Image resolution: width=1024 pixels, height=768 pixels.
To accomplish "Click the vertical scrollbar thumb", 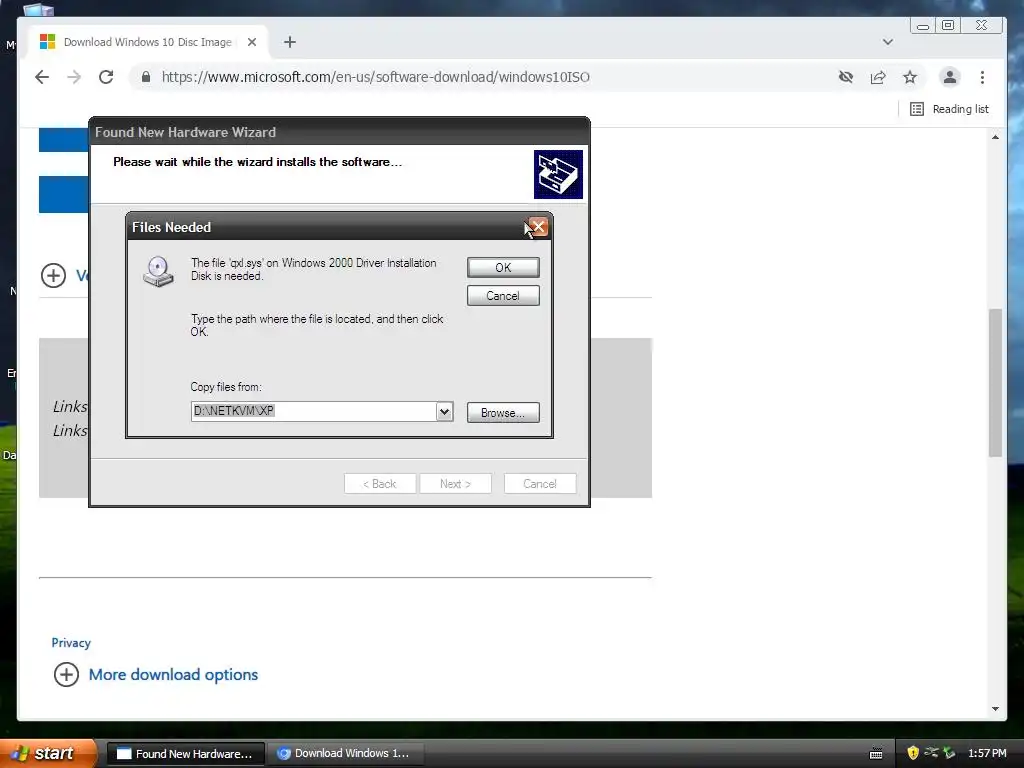I will [995, 383].
